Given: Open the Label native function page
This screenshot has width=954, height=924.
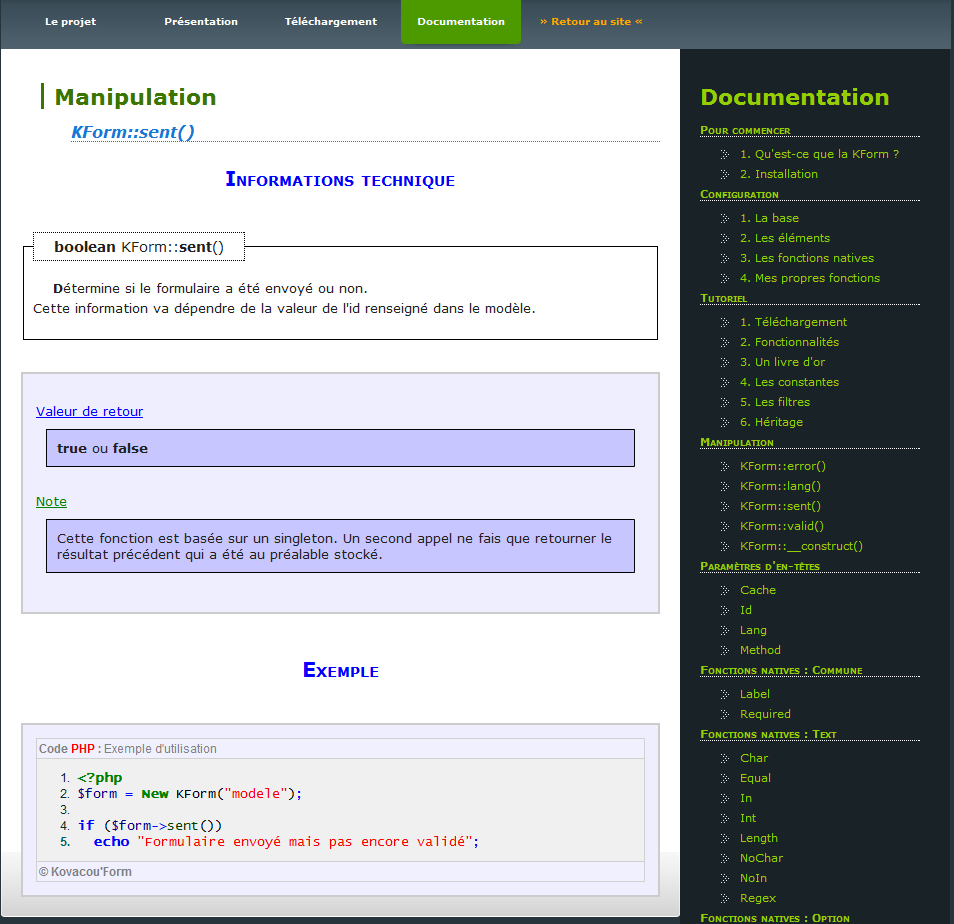Looking at the screenshot, I should 754,695.
